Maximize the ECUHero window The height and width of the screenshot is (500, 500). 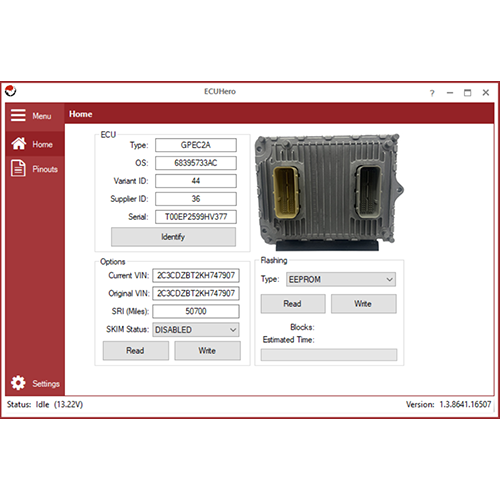tap(468, 93)
